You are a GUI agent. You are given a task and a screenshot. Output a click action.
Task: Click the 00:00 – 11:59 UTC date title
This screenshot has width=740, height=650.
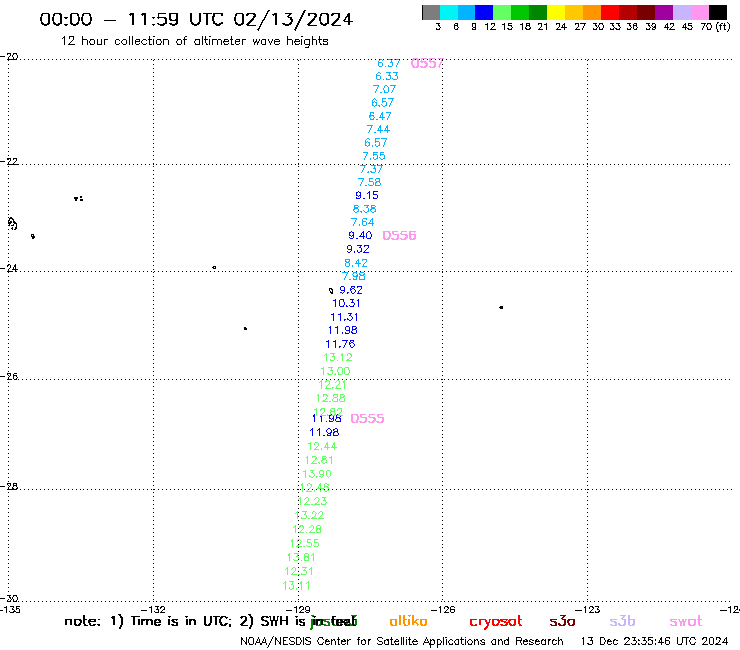196,19
